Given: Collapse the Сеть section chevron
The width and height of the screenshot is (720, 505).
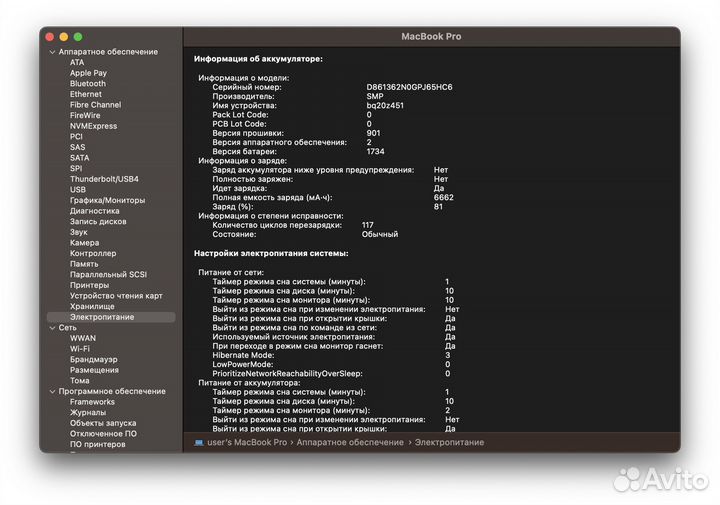Looking at the screenshot, I should 52,328.
